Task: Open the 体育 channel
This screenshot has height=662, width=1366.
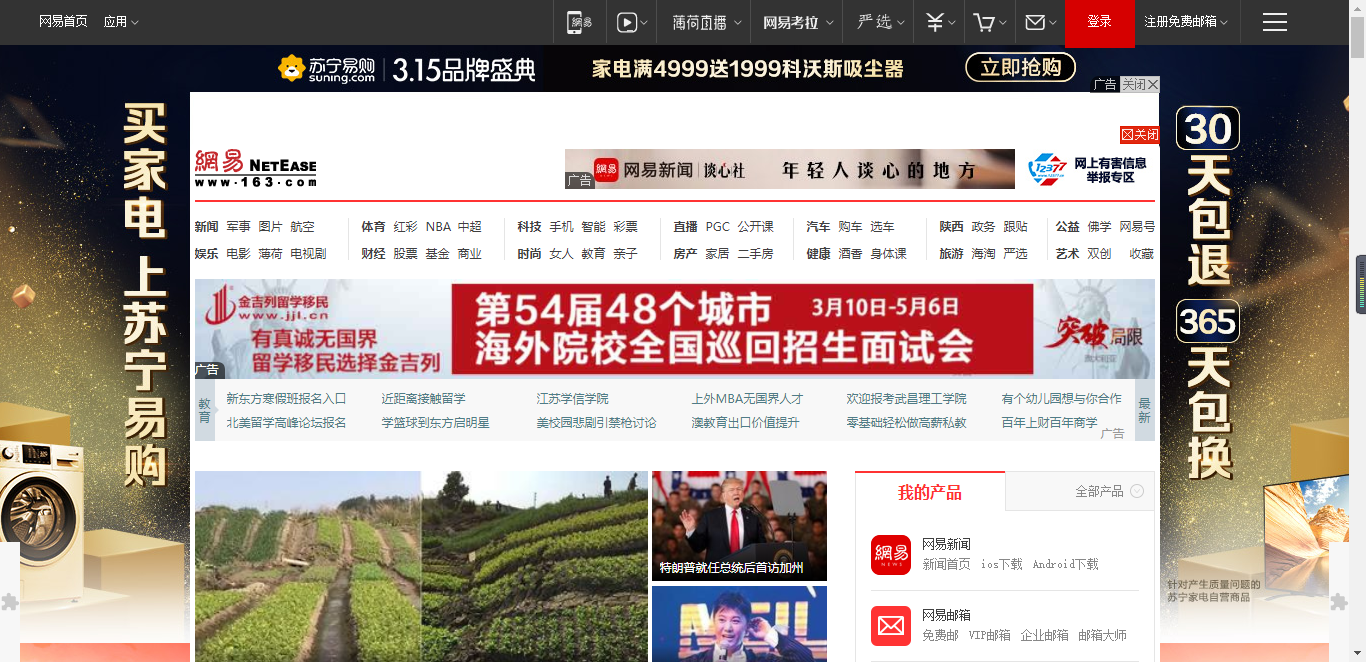Action: tap(373, 227)
